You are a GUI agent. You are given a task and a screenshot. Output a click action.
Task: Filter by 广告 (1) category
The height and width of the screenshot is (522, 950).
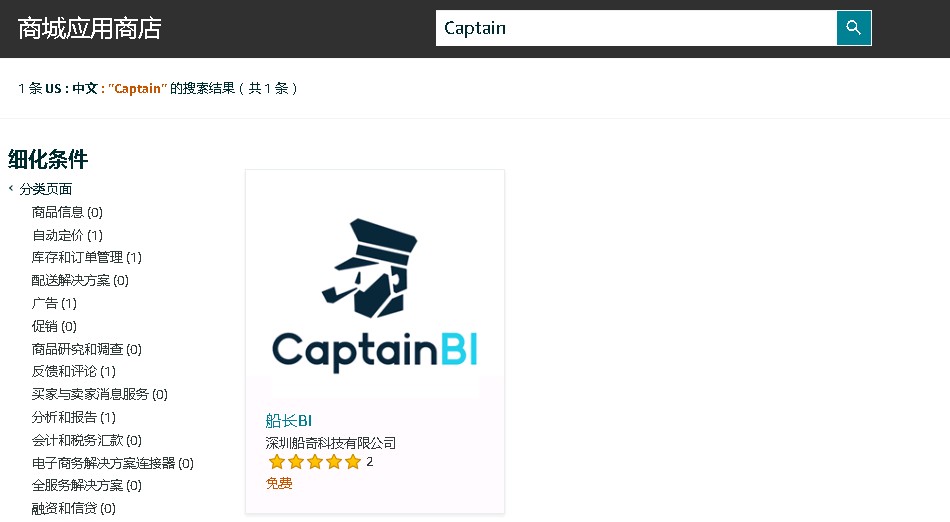tap(54, 303)
